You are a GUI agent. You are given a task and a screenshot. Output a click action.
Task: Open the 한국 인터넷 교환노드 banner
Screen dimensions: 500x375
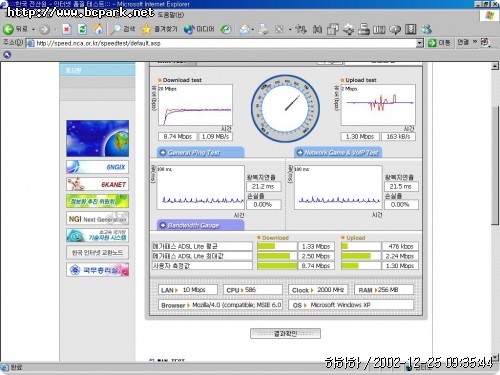coord(97,253)
